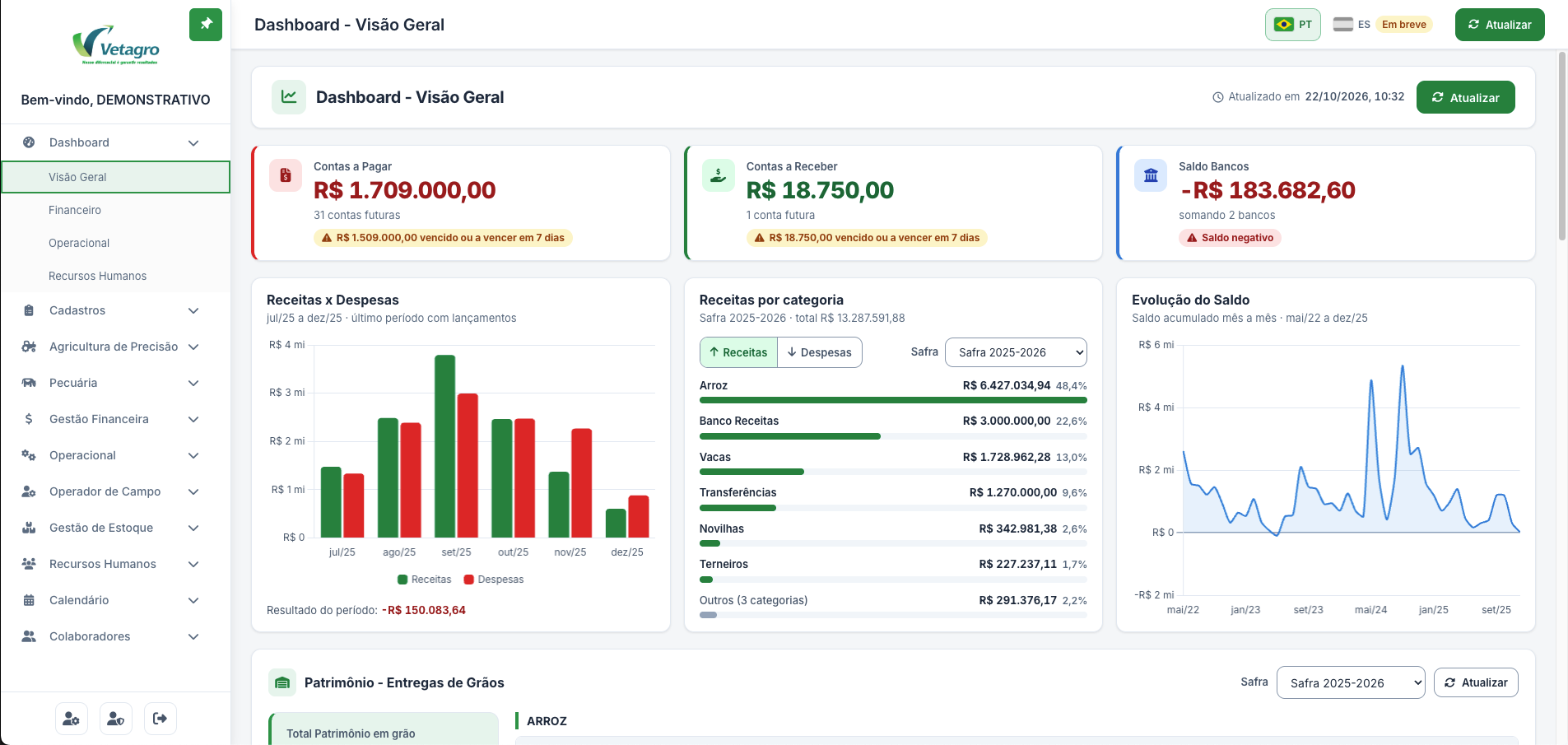Click the page vertical scrollbar
1568x745 pixels.
click(x=1562, y=145)
